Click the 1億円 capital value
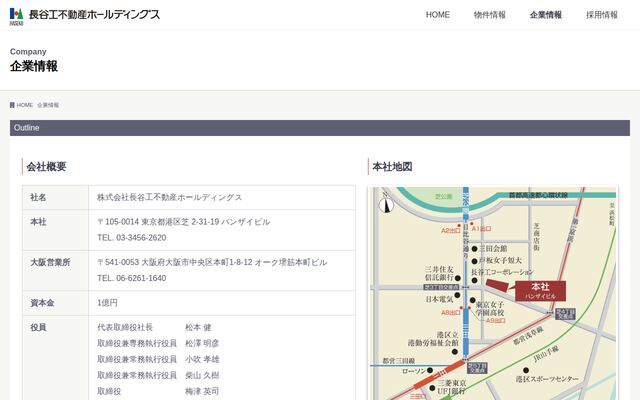Screen dimensions: 640x400 coord(107,303)
